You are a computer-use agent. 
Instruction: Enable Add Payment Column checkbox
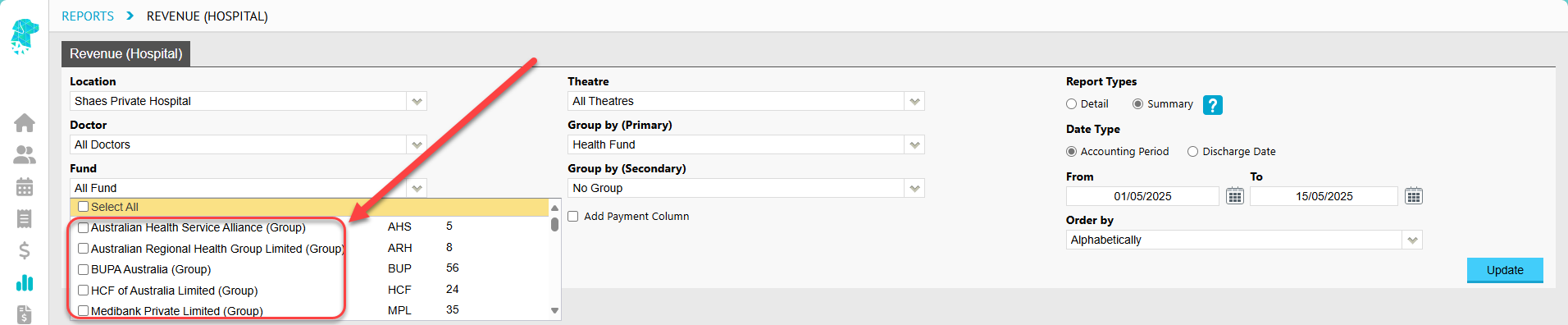click(x=573, y=217)
